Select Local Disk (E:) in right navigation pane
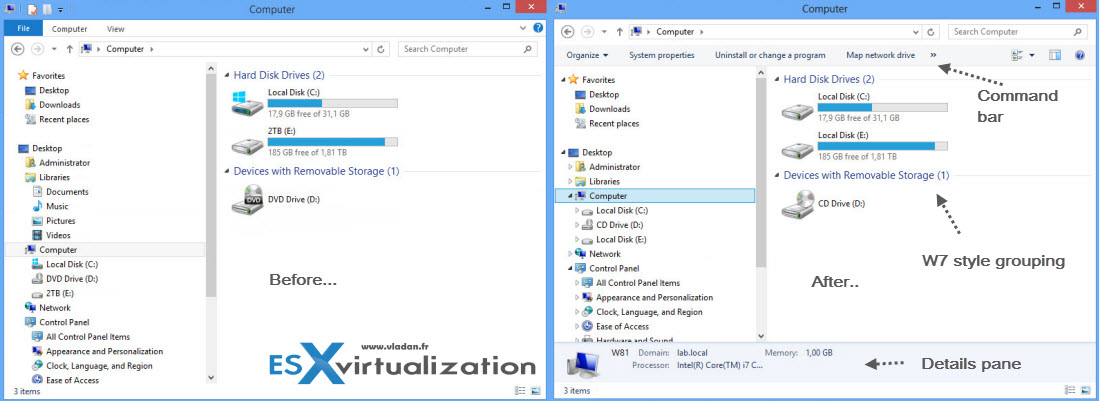The width and height of the screenshot is (1100, 401). pyautogui.click(x=614, y=240)
